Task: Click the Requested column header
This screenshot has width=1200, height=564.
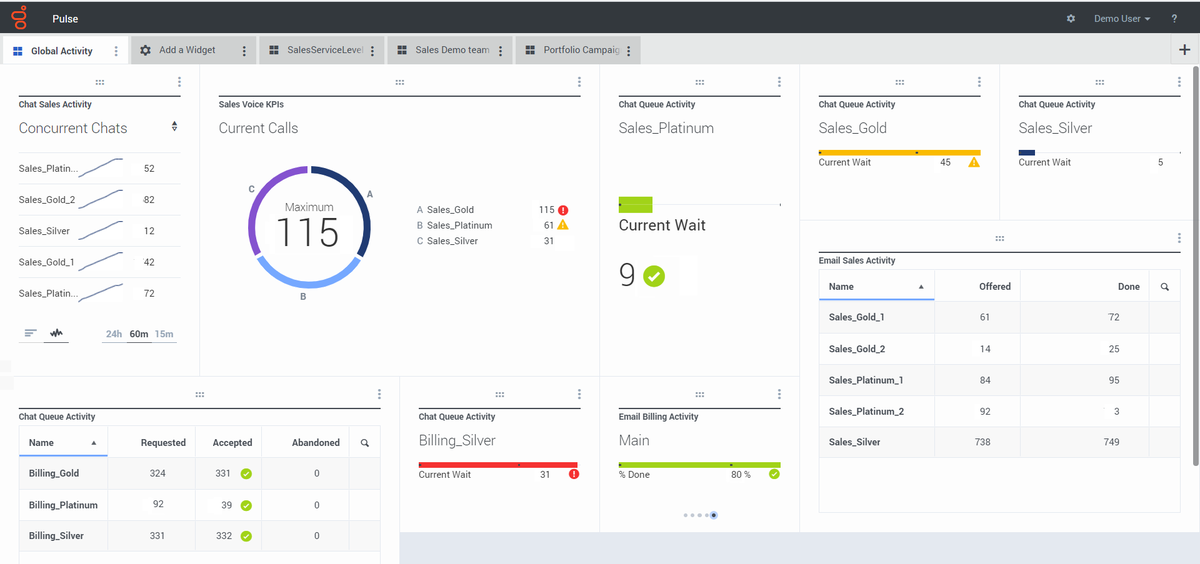Action: [163, 443]
